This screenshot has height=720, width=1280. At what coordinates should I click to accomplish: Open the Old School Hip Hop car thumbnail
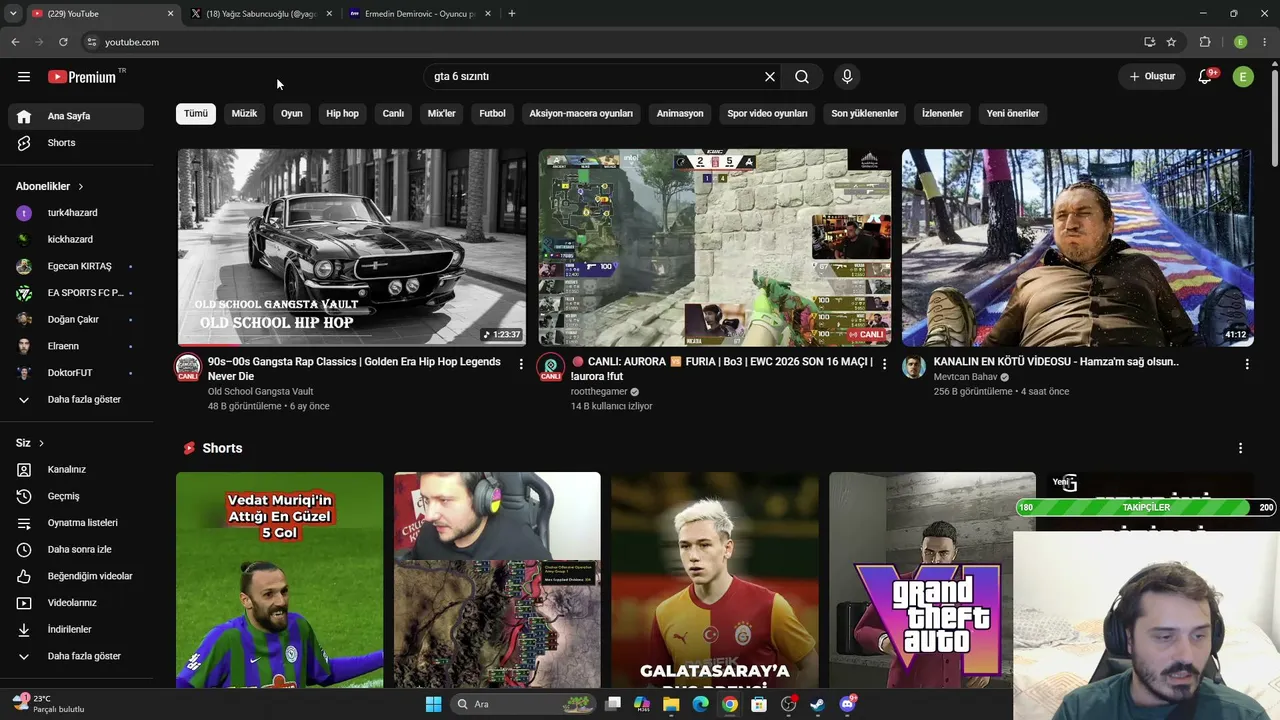point(352,248)
